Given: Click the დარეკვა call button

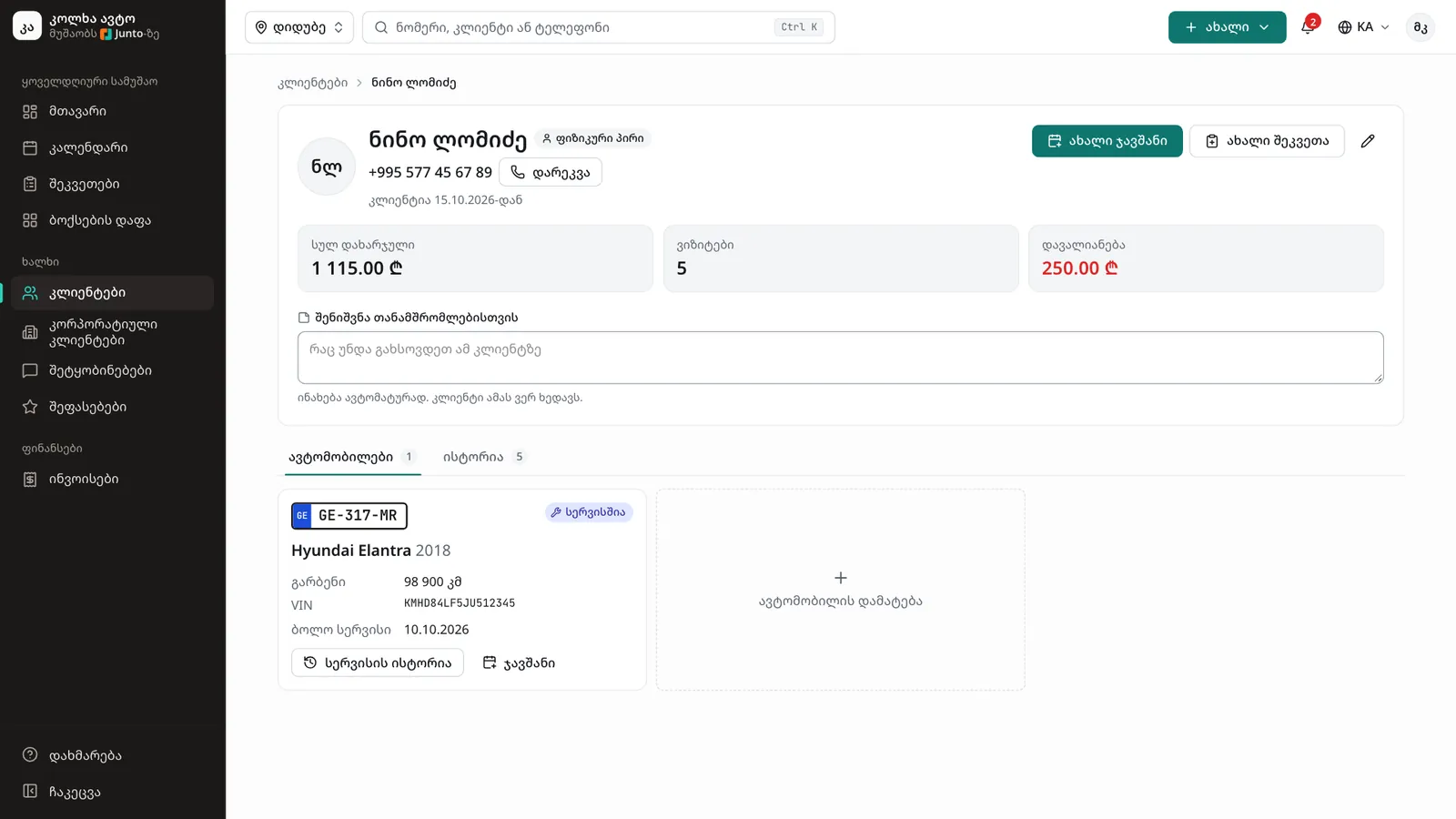Looking at the screenshot, I should pyautogui.click(x=551, y=172).
